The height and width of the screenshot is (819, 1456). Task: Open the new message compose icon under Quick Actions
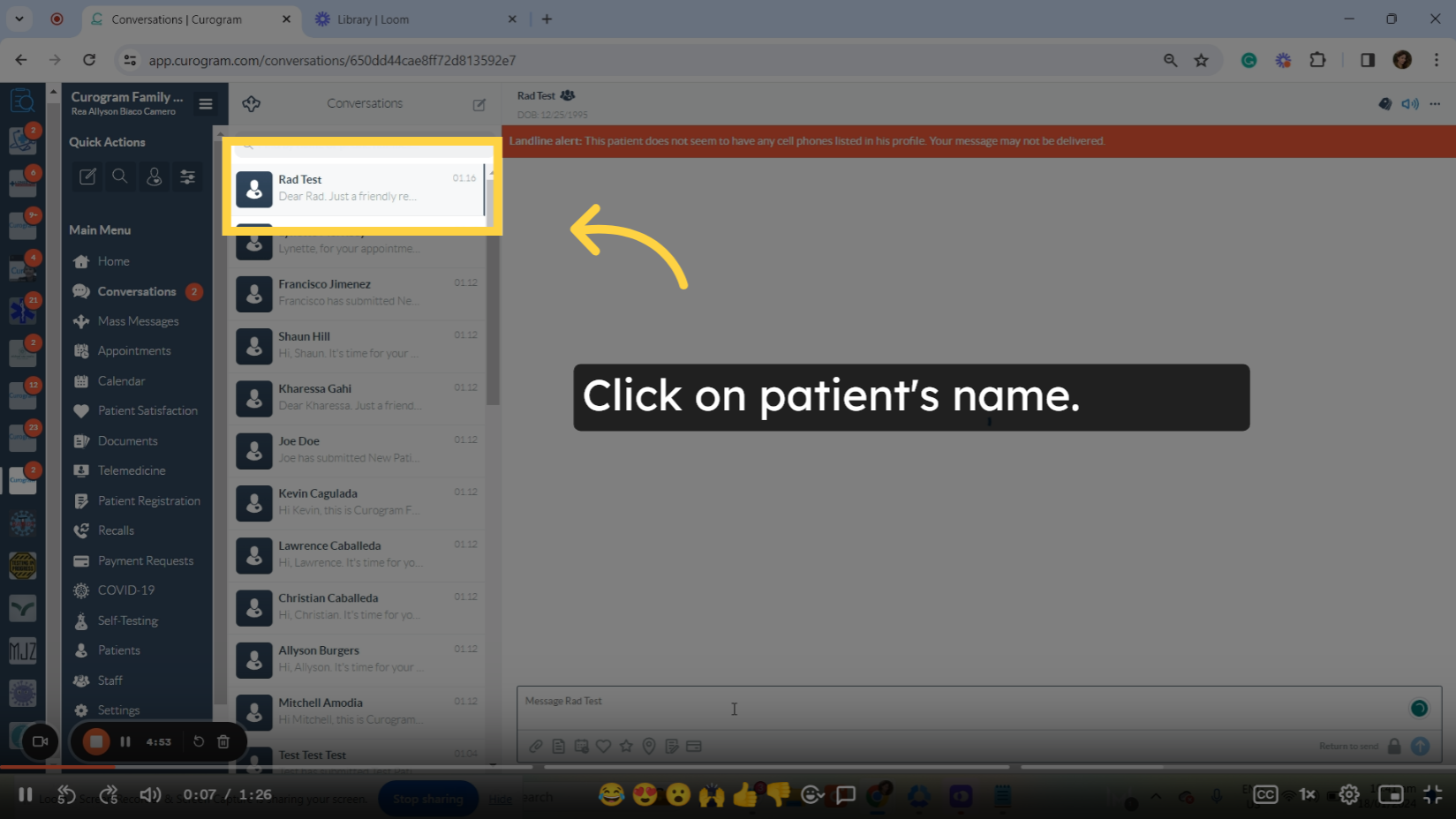pyautogui.click(x=87, y=177)
